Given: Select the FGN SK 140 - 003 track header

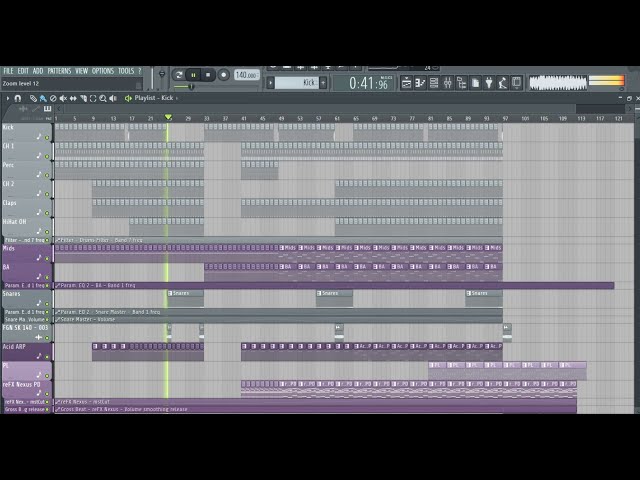Looking at the screenshot, I should 27,332.
